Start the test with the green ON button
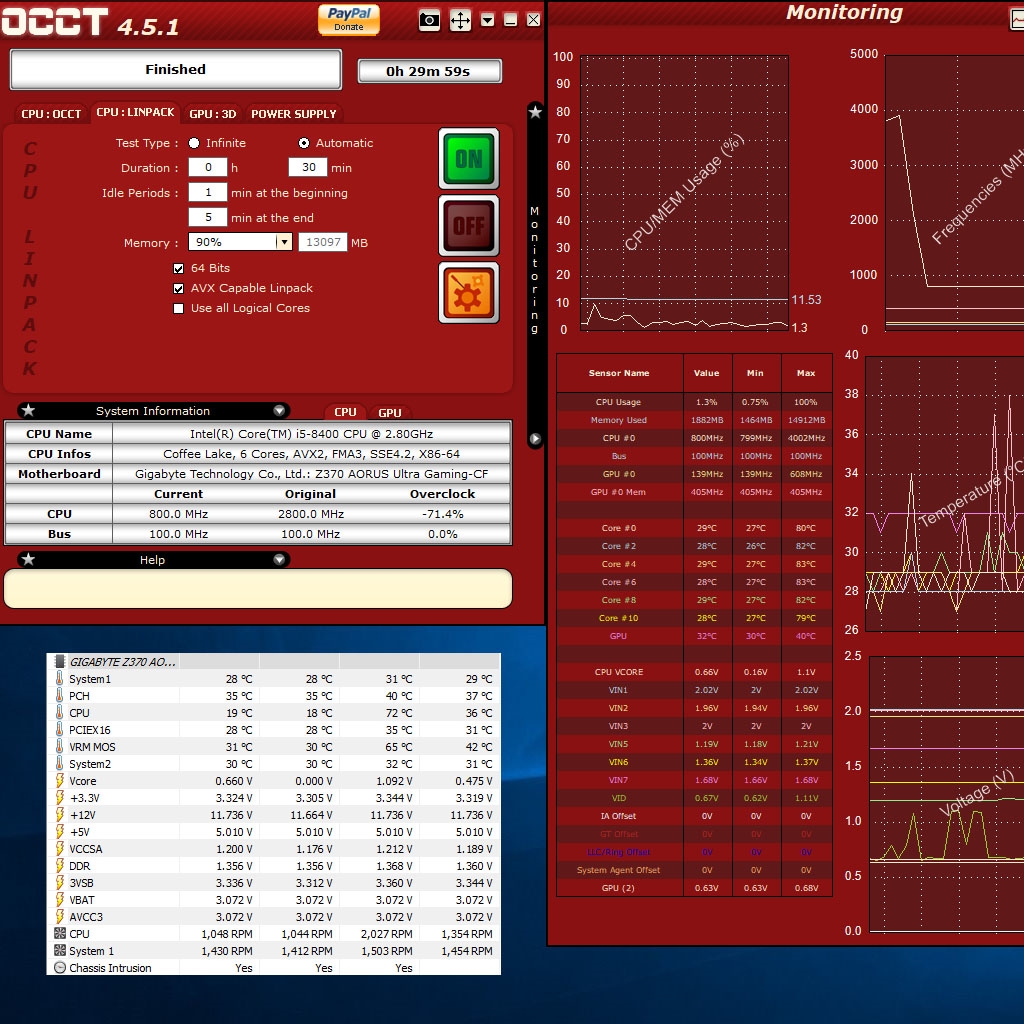 pyautogui.click(x=469, y=159)
